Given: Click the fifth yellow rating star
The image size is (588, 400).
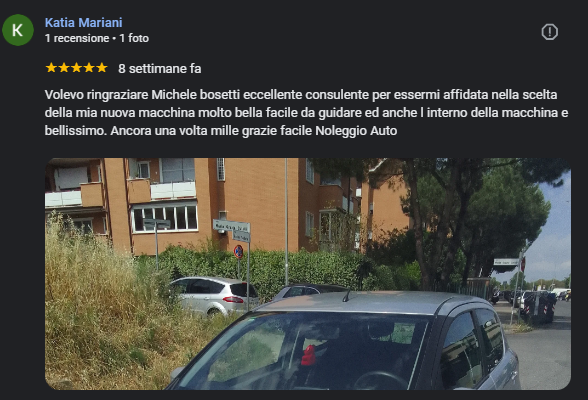Looking at the screenshot, I should [102, 68].
